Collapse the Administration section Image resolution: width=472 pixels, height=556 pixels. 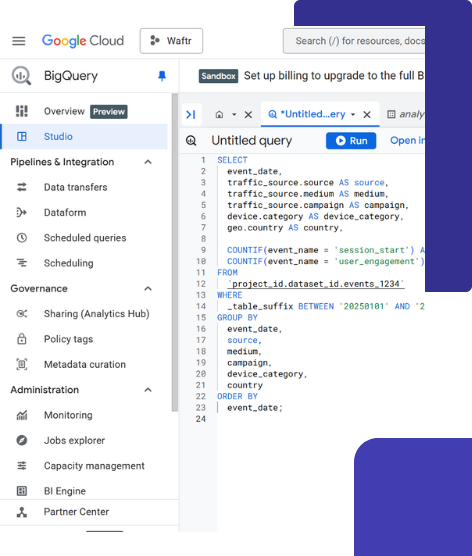tap(148, 390)
